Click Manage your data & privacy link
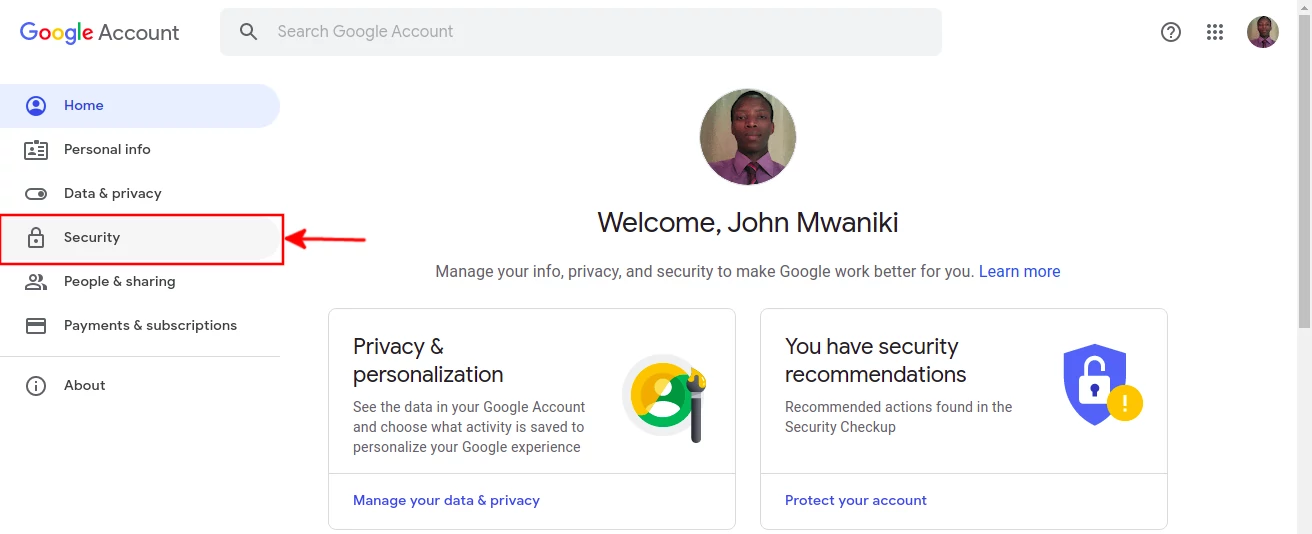 [x=446, y=500]
